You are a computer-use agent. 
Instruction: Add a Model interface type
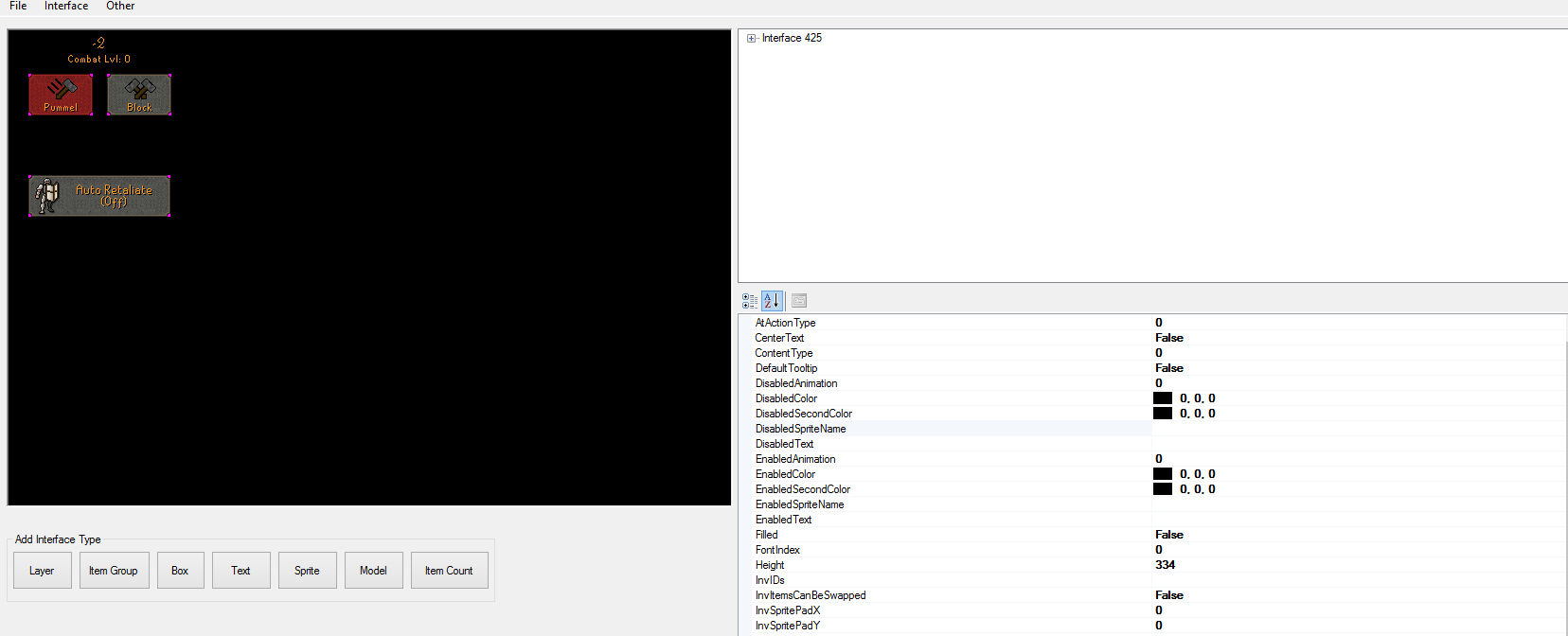point(373,571)
